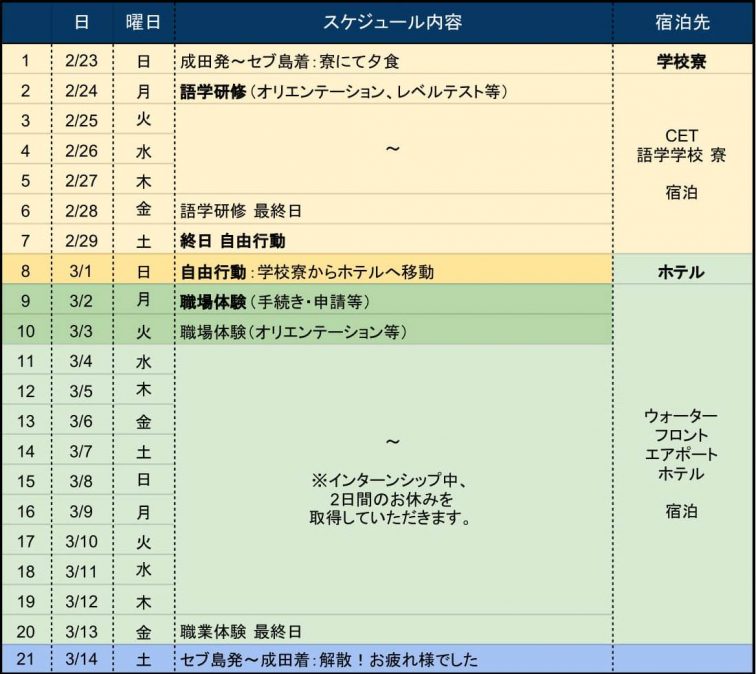Click the bold ホテル accommodation cell
Image resolution: width=756 pixels, height=674 pixels.
[681, 272]
